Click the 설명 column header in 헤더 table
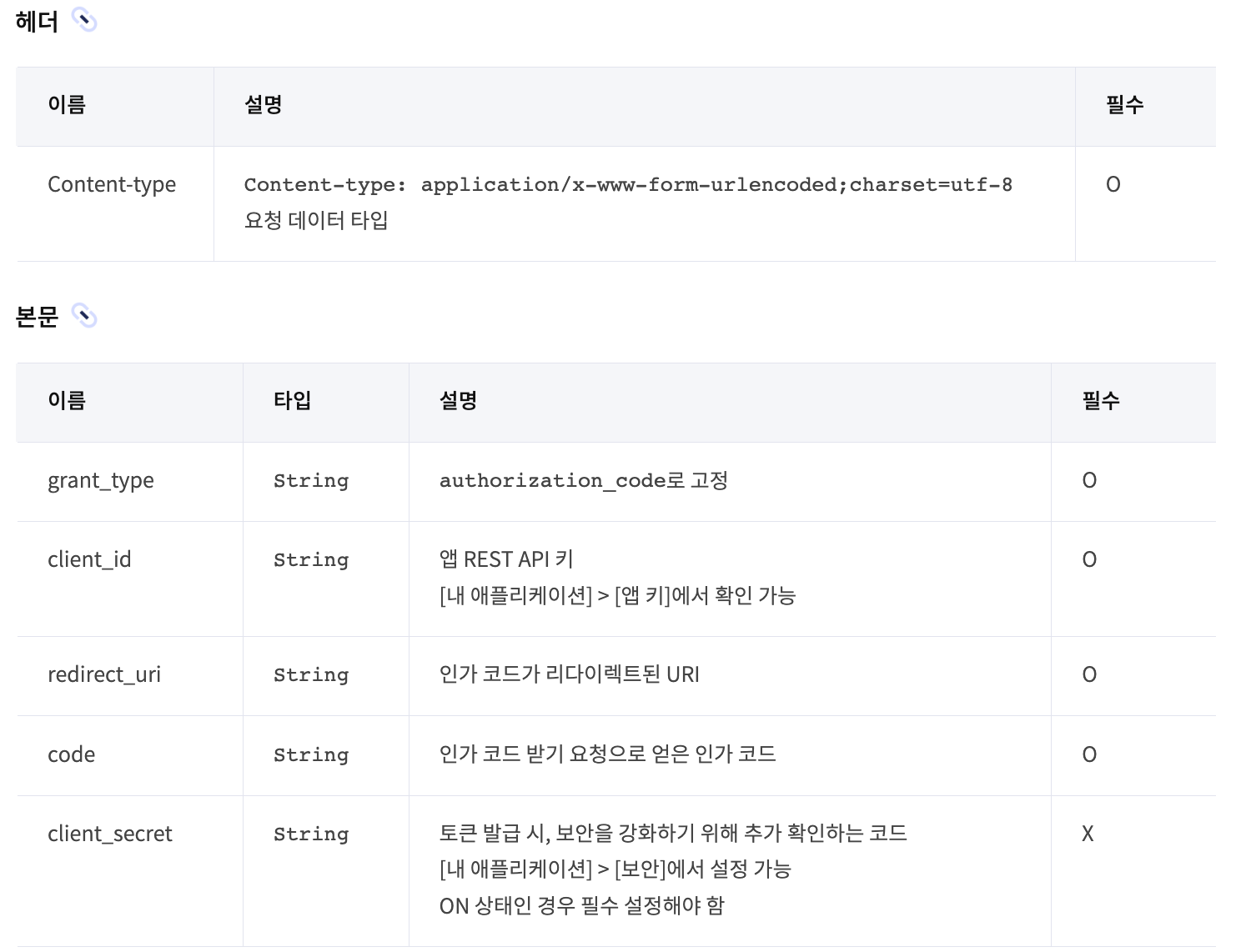 coord(264,105)
